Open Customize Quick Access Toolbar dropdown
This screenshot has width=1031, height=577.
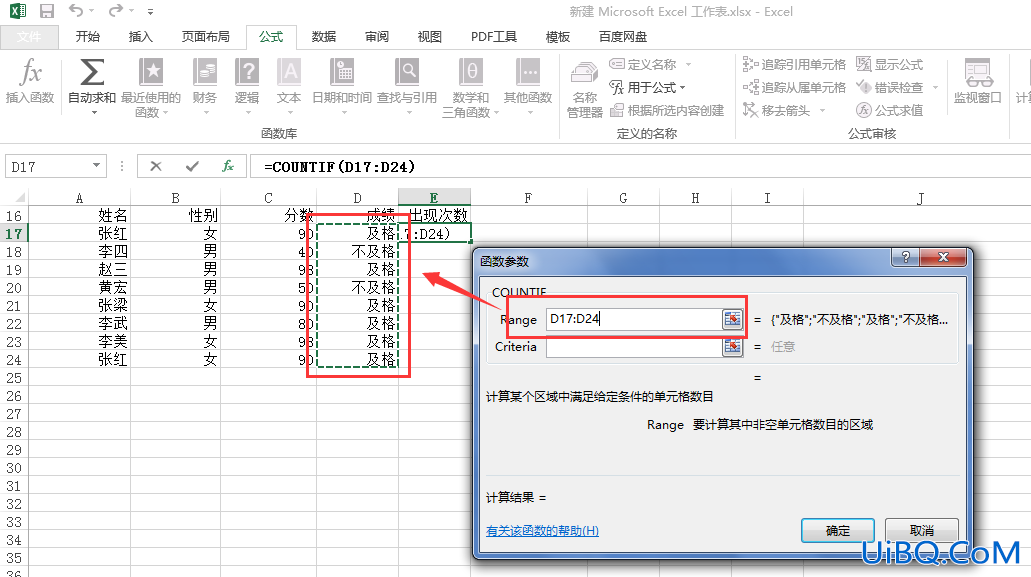(151, 12)
